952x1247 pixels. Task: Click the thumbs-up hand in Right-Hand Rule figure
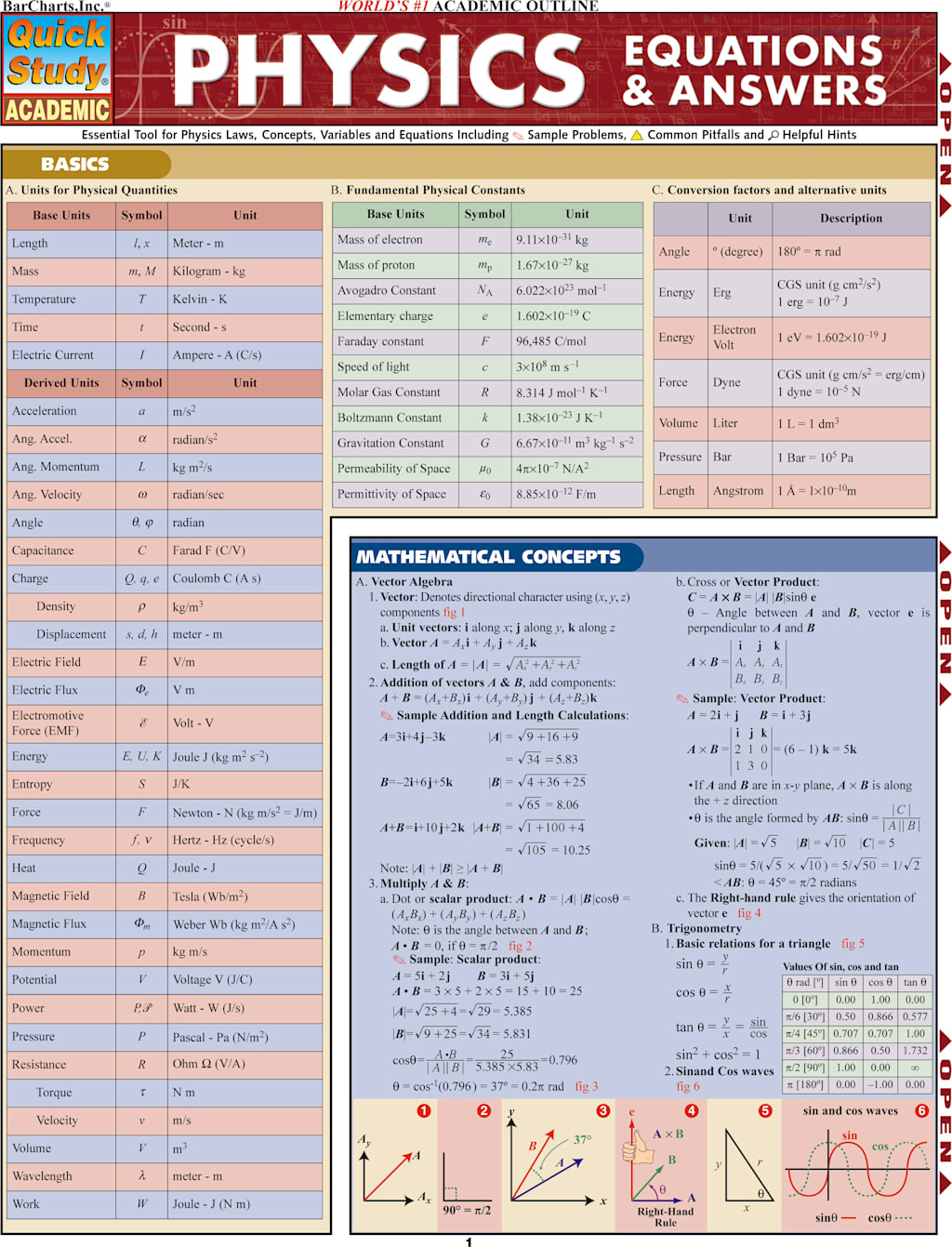(x=639, y=1148)
